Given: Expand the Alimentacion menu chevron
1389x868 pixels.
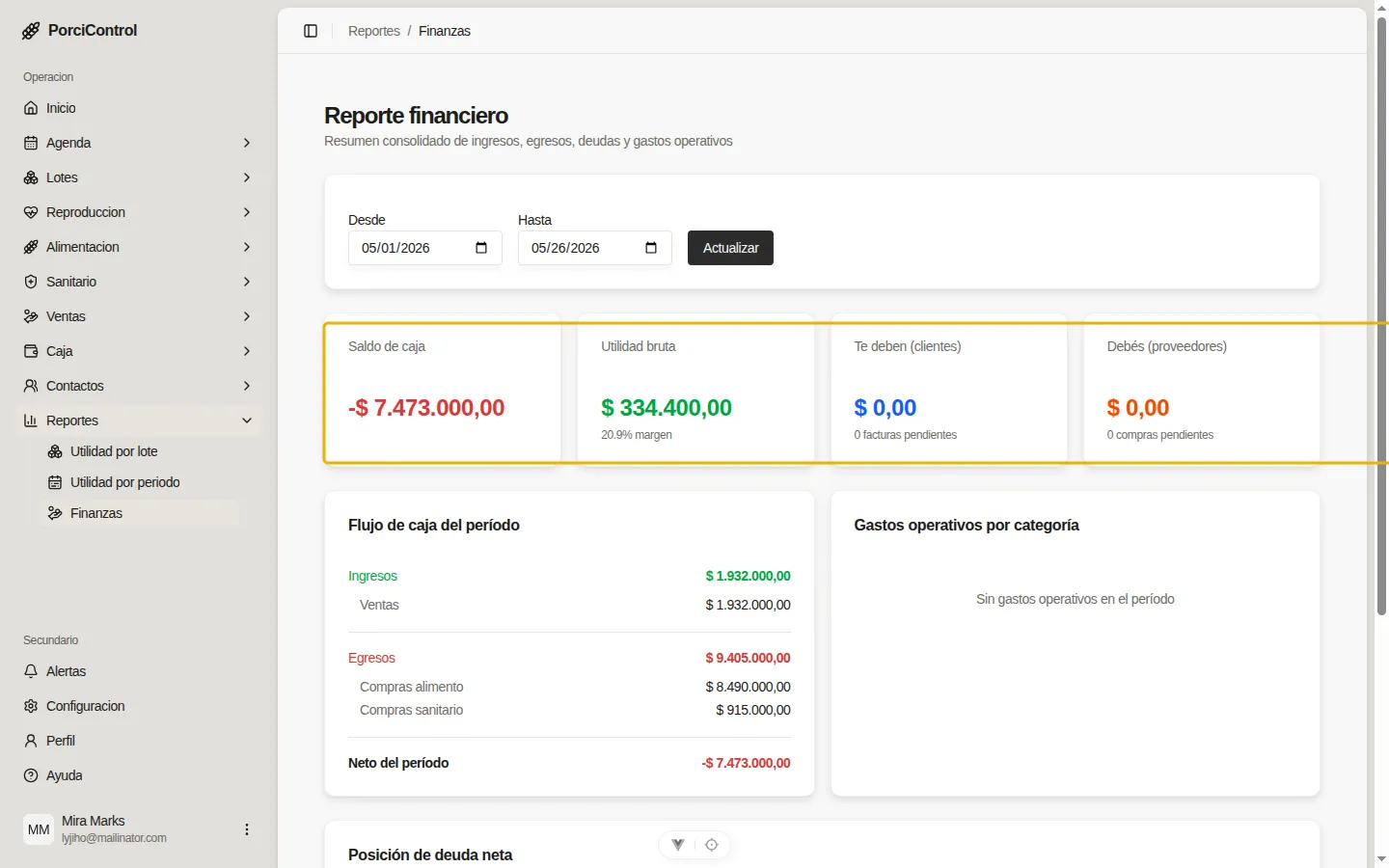Looking at the screenshot, I should (247, 247).
